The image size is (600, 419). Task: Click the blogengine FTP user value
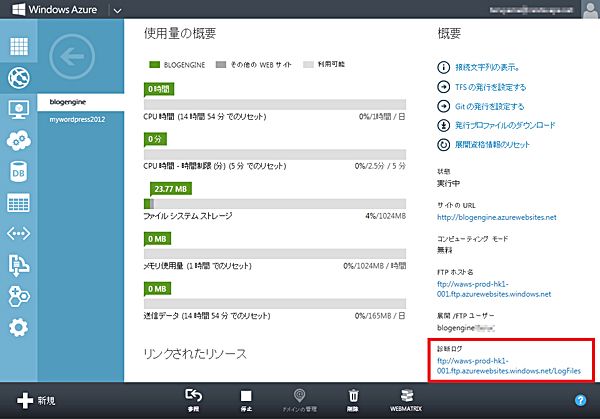point(466,328)
